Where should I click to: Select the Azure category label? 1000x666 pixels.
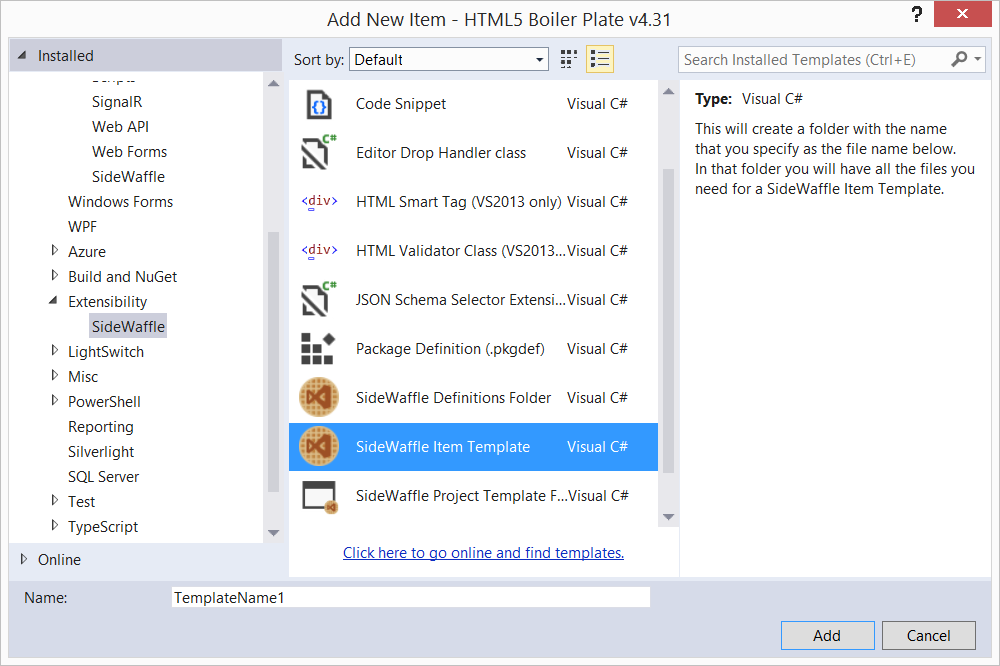[x=87, y=251]
